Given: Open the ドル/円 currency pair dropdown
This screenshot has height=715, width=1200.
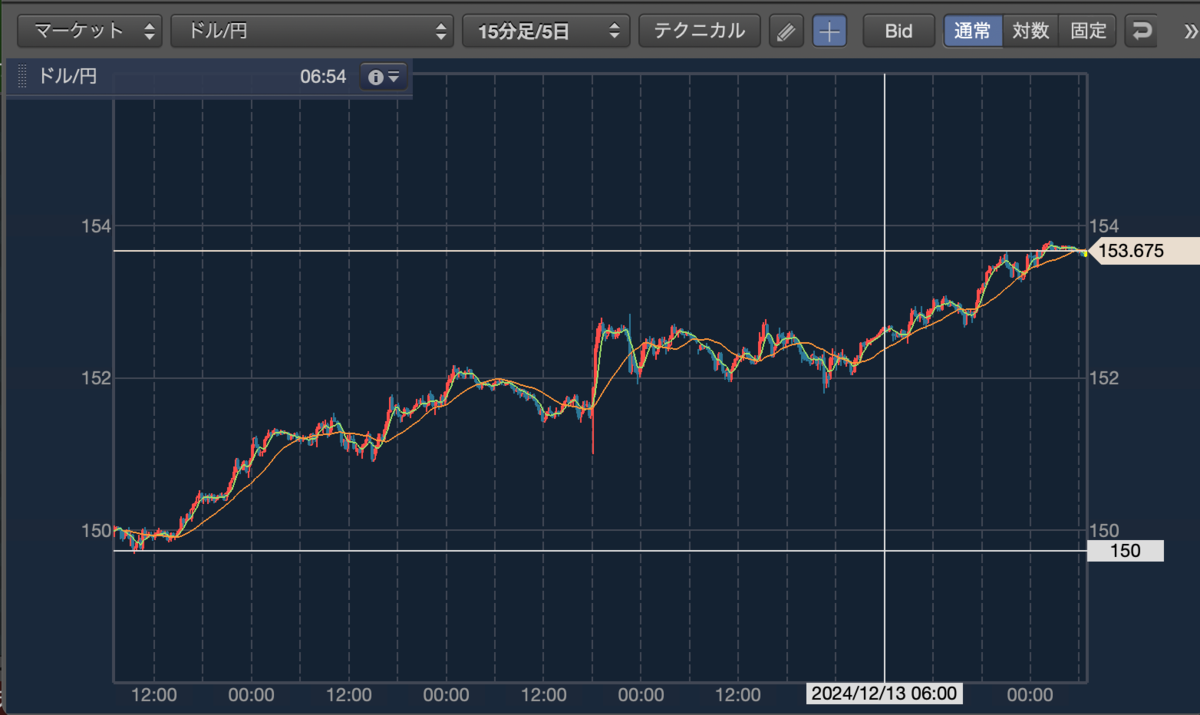Looking at the screenshot, I should point(311,31).
